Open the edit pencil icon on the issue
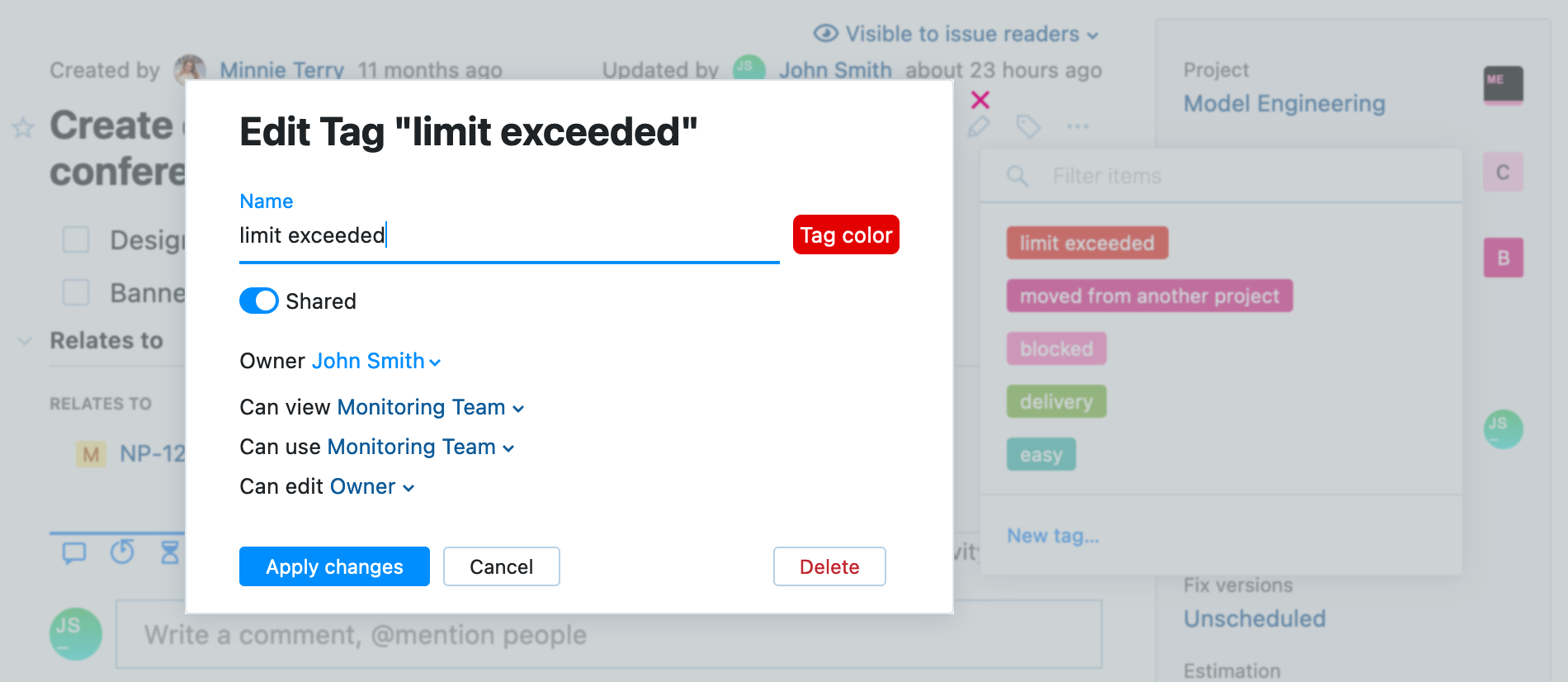Viewport: 1568px width, 682px height. tap(978, 126)
